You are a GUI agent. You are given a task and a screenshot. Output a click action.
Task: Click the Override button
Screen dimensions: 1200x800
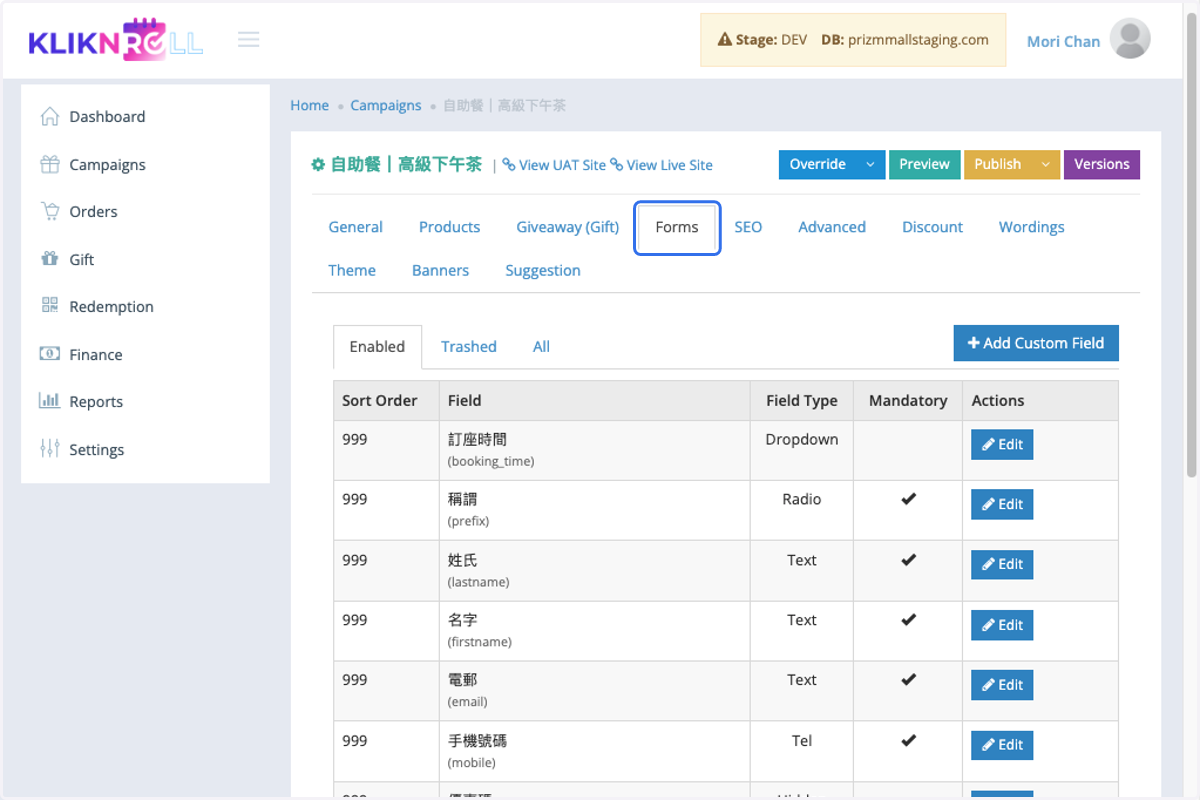pos(817,165)
